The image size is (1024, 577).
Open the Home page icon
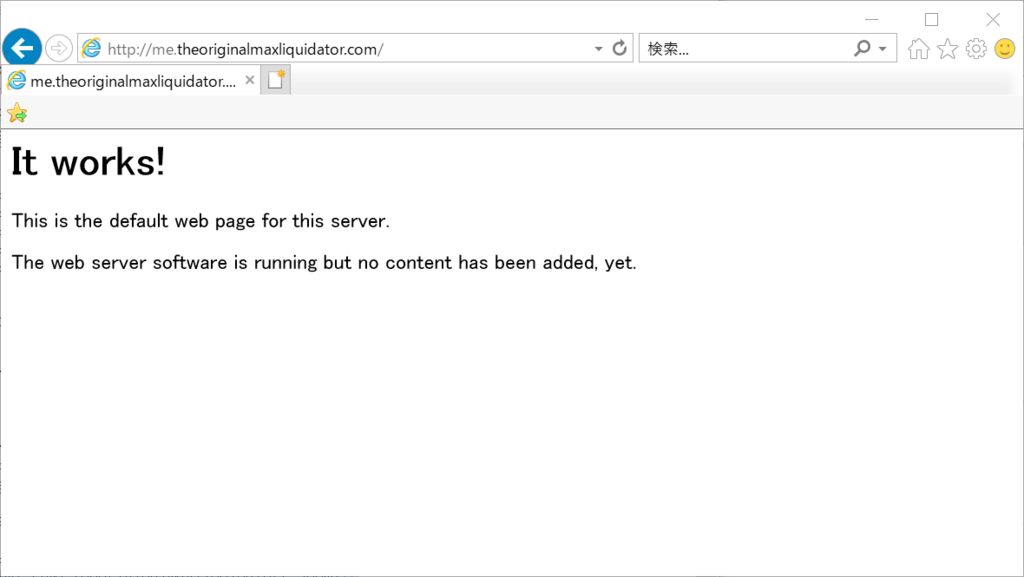click(x=918, y=48)
